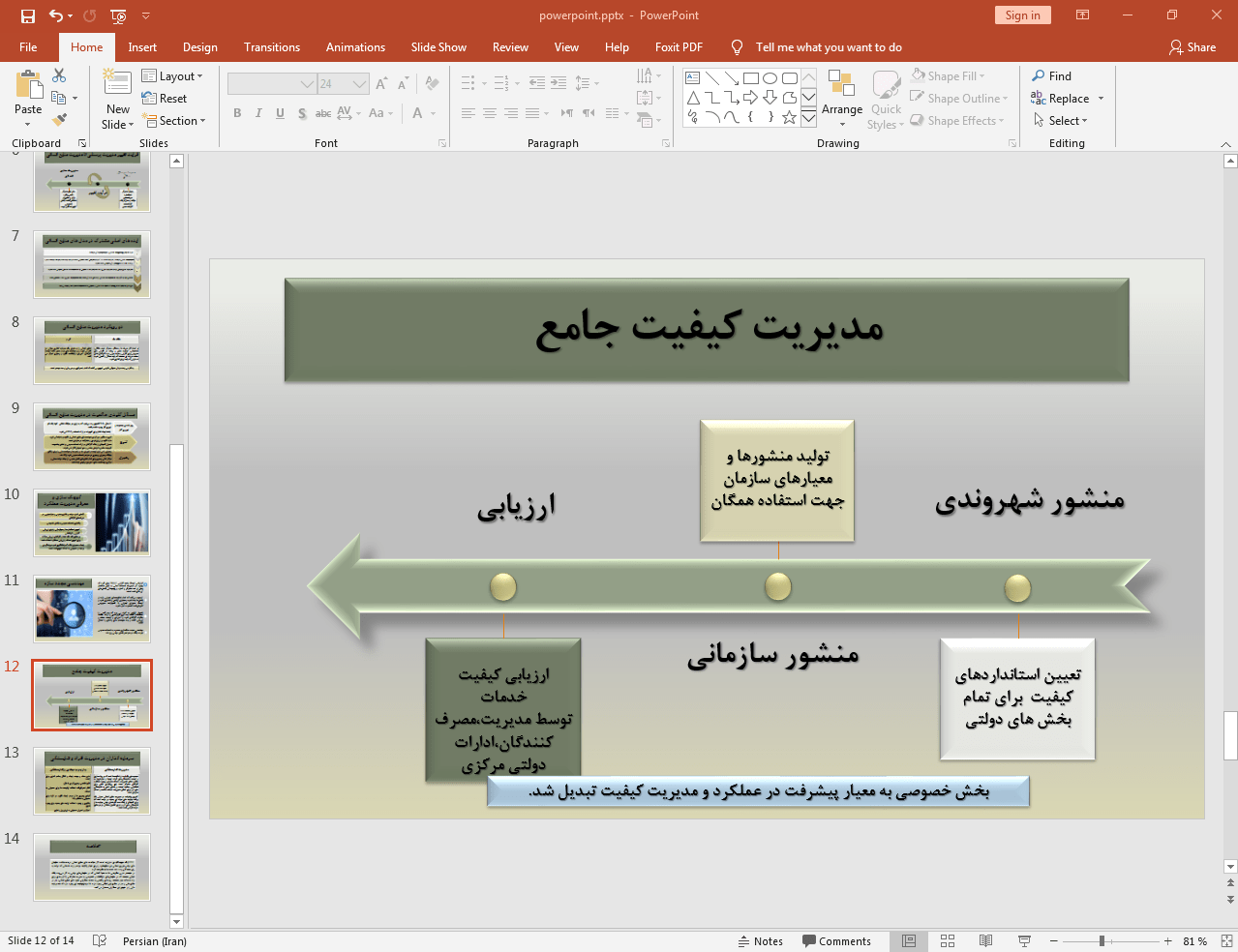The image size is (1238, 952).
Task: Click the Find magnifier button
Action: [1052, 76]
